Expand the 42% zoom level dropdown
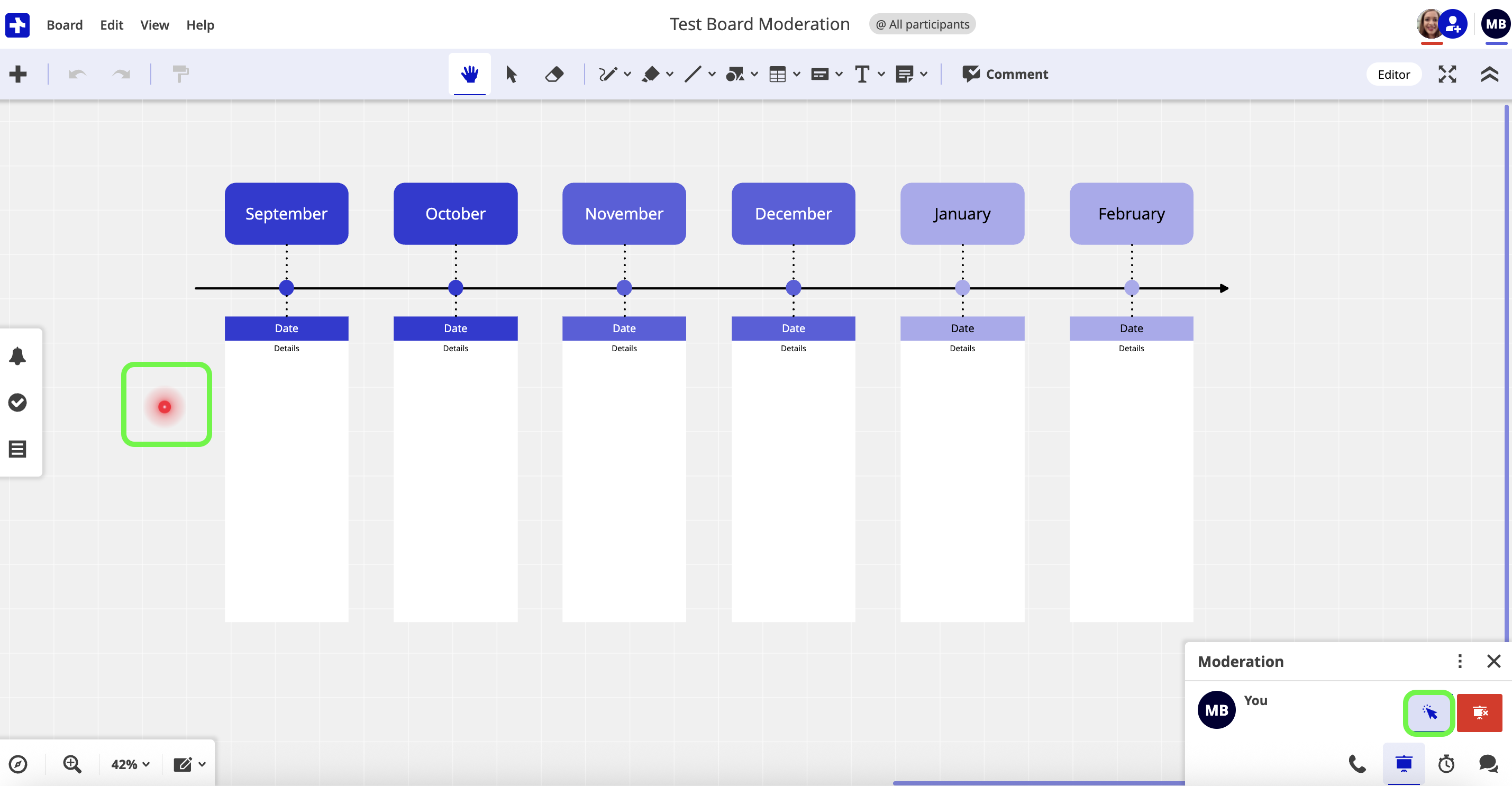This screenshot has height=786, width=1512. [x=130, y=764]
